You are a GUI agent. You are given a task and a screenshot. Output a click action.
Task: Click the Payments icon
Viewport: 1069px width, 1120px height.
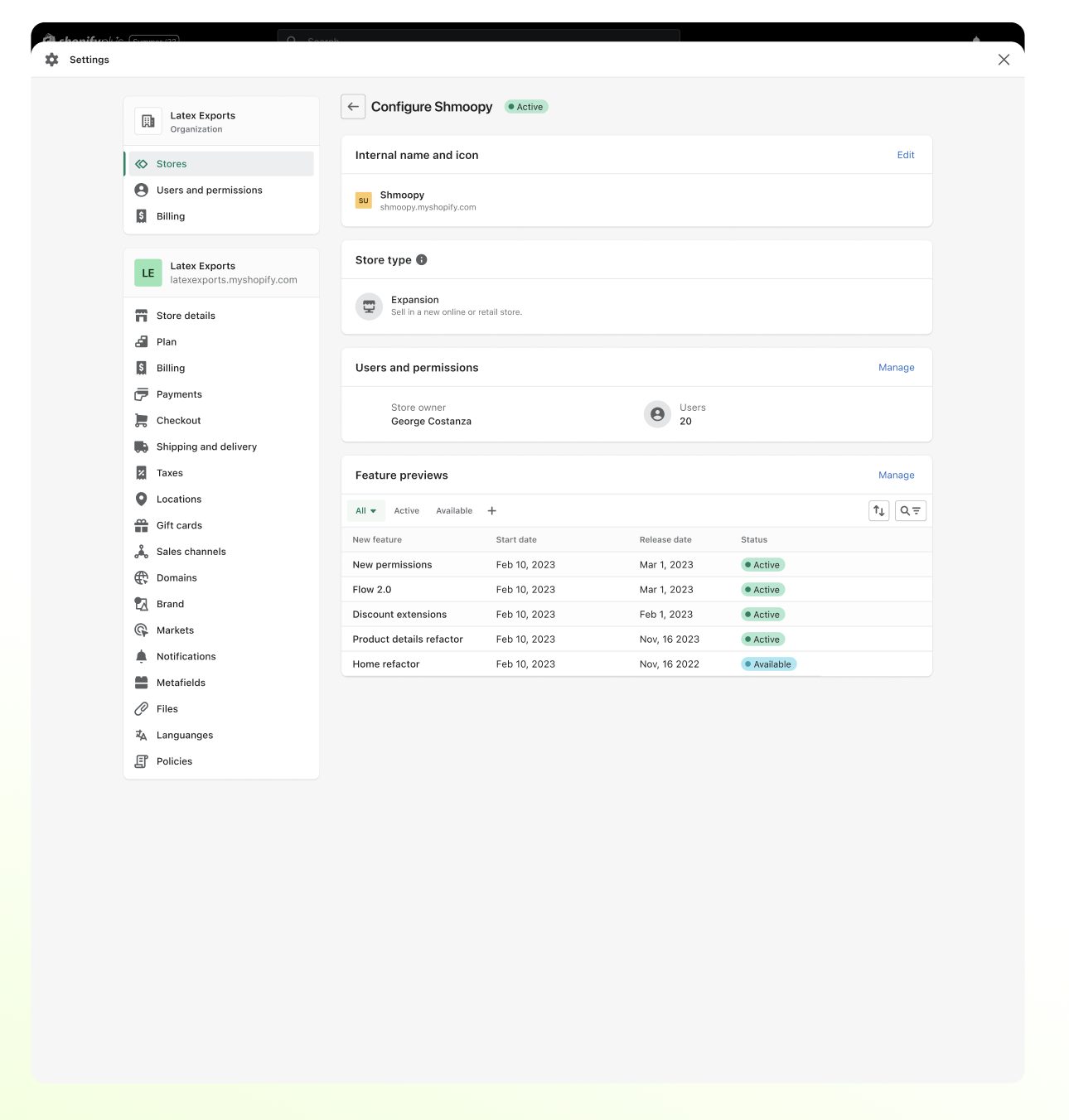pos(142,394)
